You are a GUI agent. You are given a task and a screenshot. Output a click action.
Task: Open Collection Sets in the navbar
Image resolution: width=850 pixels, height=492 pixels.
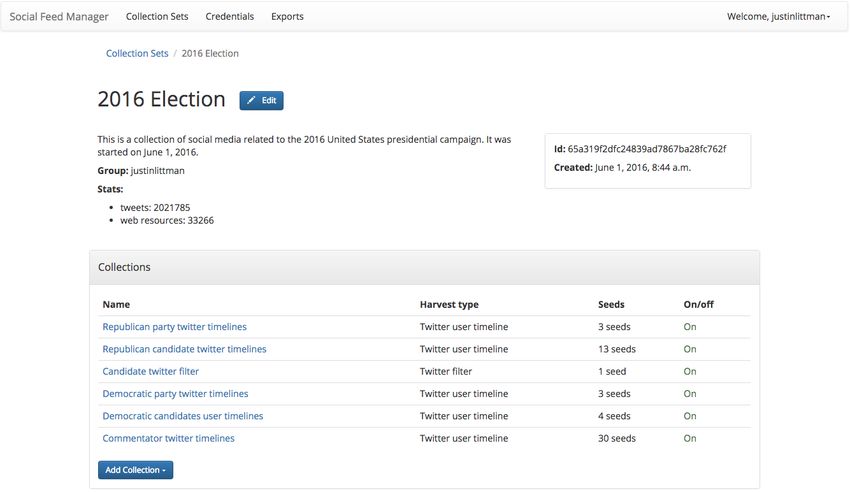pos(157,16)
